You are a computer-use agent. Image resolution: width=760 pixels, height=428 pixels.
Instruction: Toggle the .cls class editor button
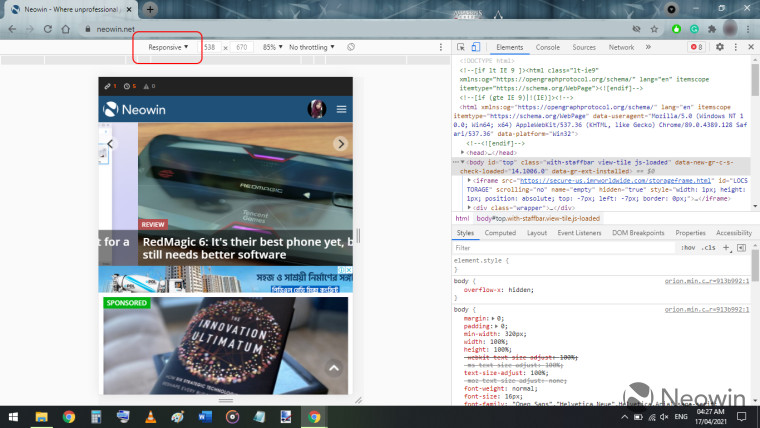[709, 248]
